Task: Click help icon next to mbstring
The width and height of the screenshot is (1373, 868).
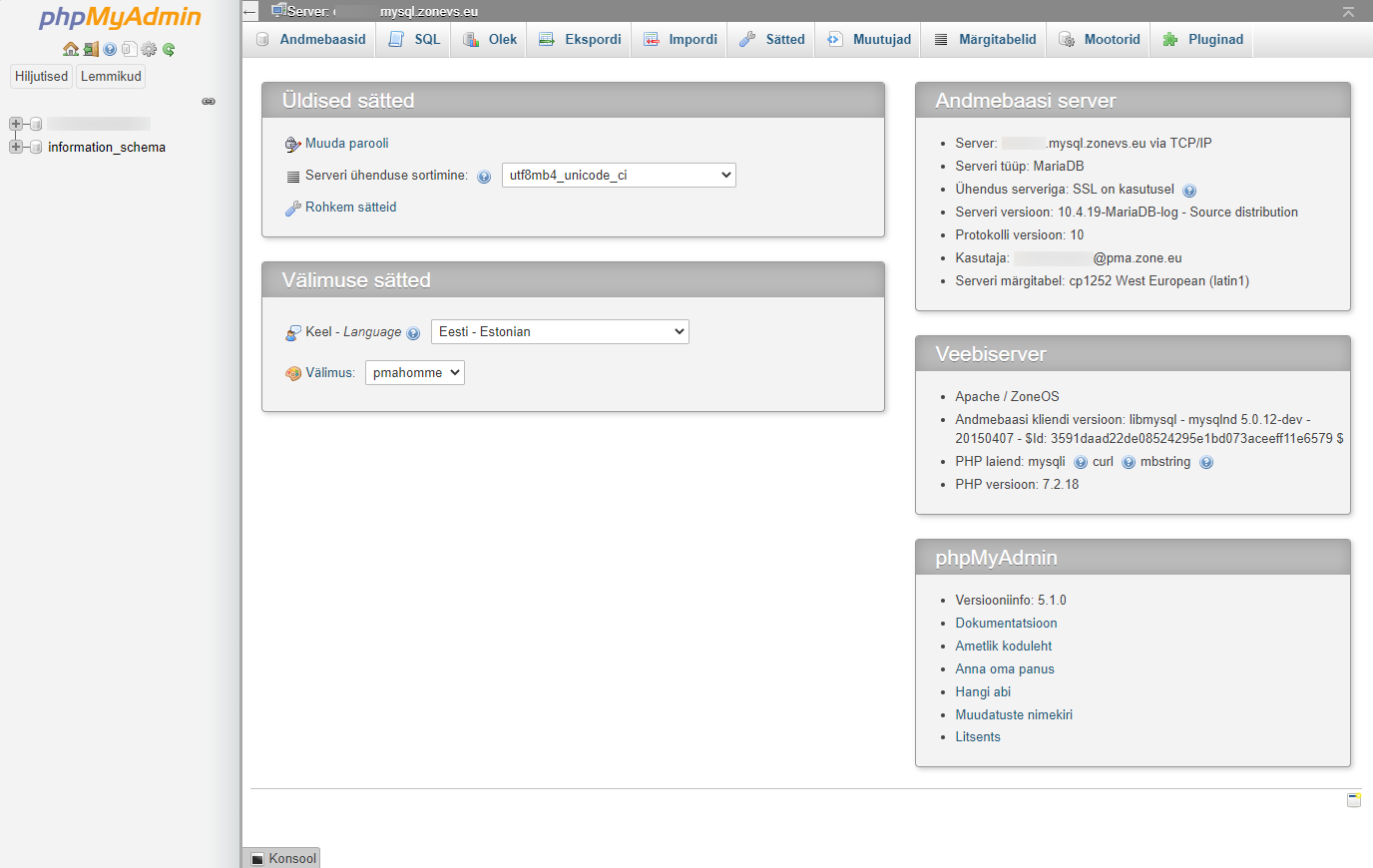Action: coord(1206,462)
